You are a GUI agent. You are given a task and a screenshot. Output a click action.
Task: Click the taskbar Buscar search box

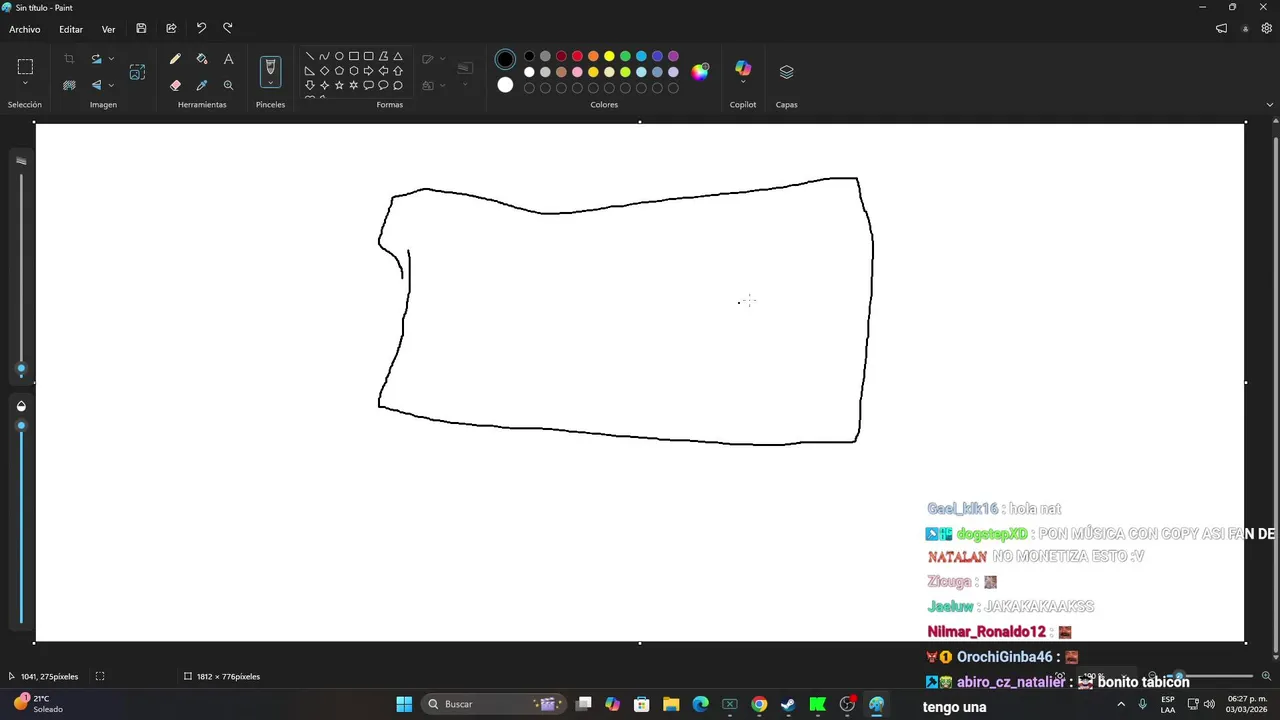click(x=493, y=704)
